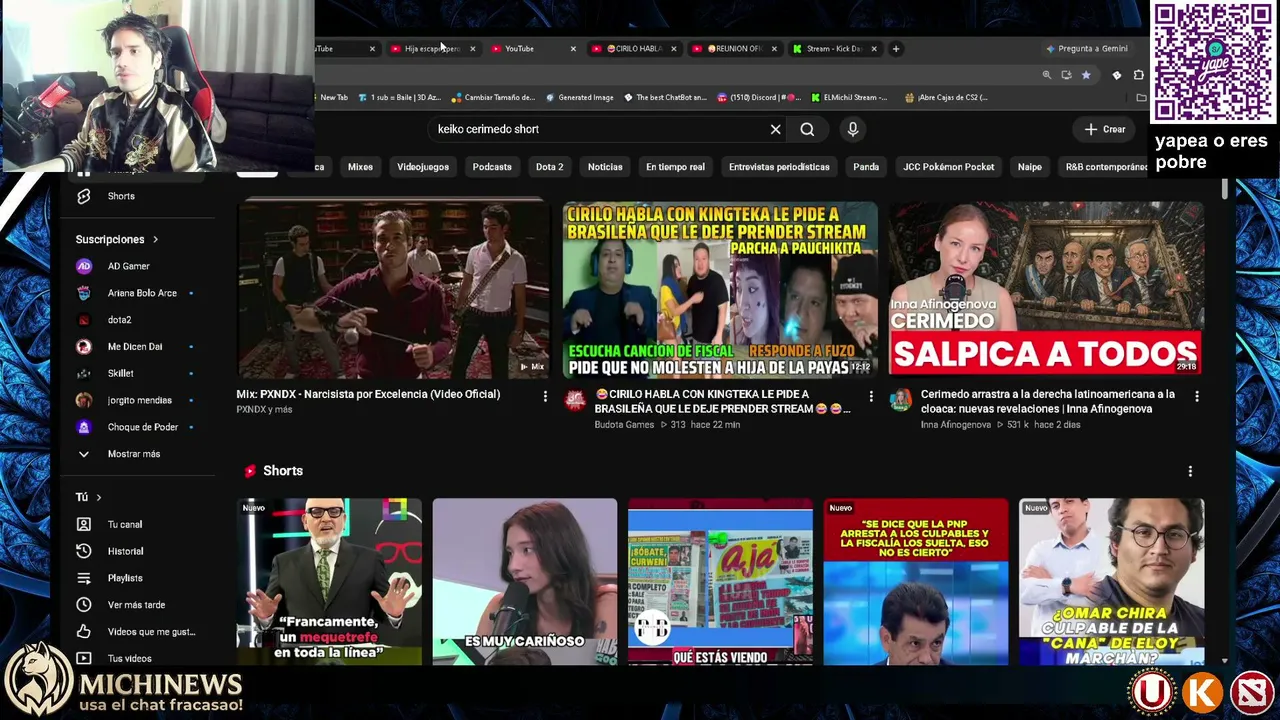The image size is (1280, 720).
Task: Open the Cerimedo Salpica a Todos thumbnail
Action: [1046, 290]
